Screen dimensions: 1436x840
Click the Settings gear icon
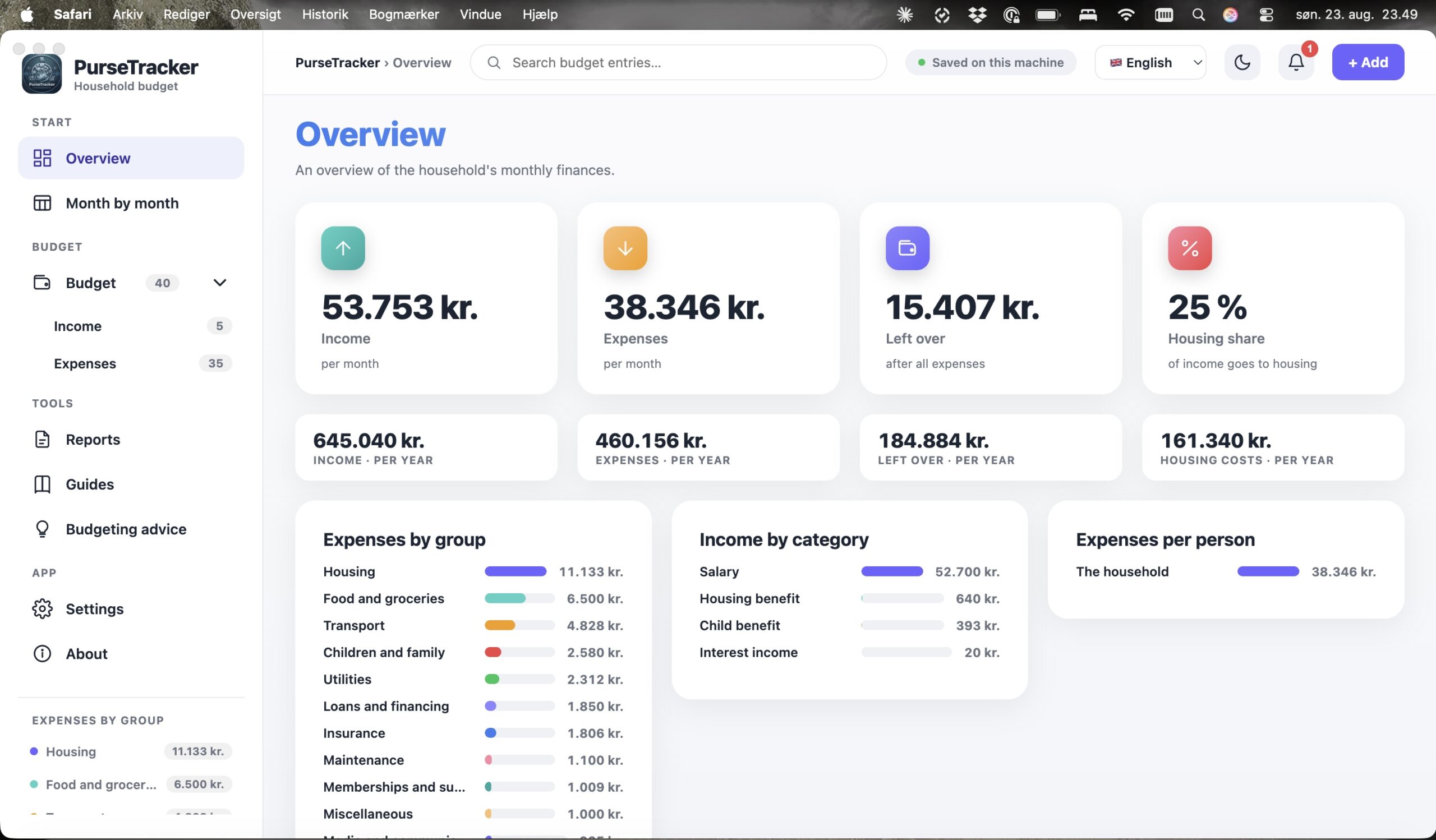[42, 609]
